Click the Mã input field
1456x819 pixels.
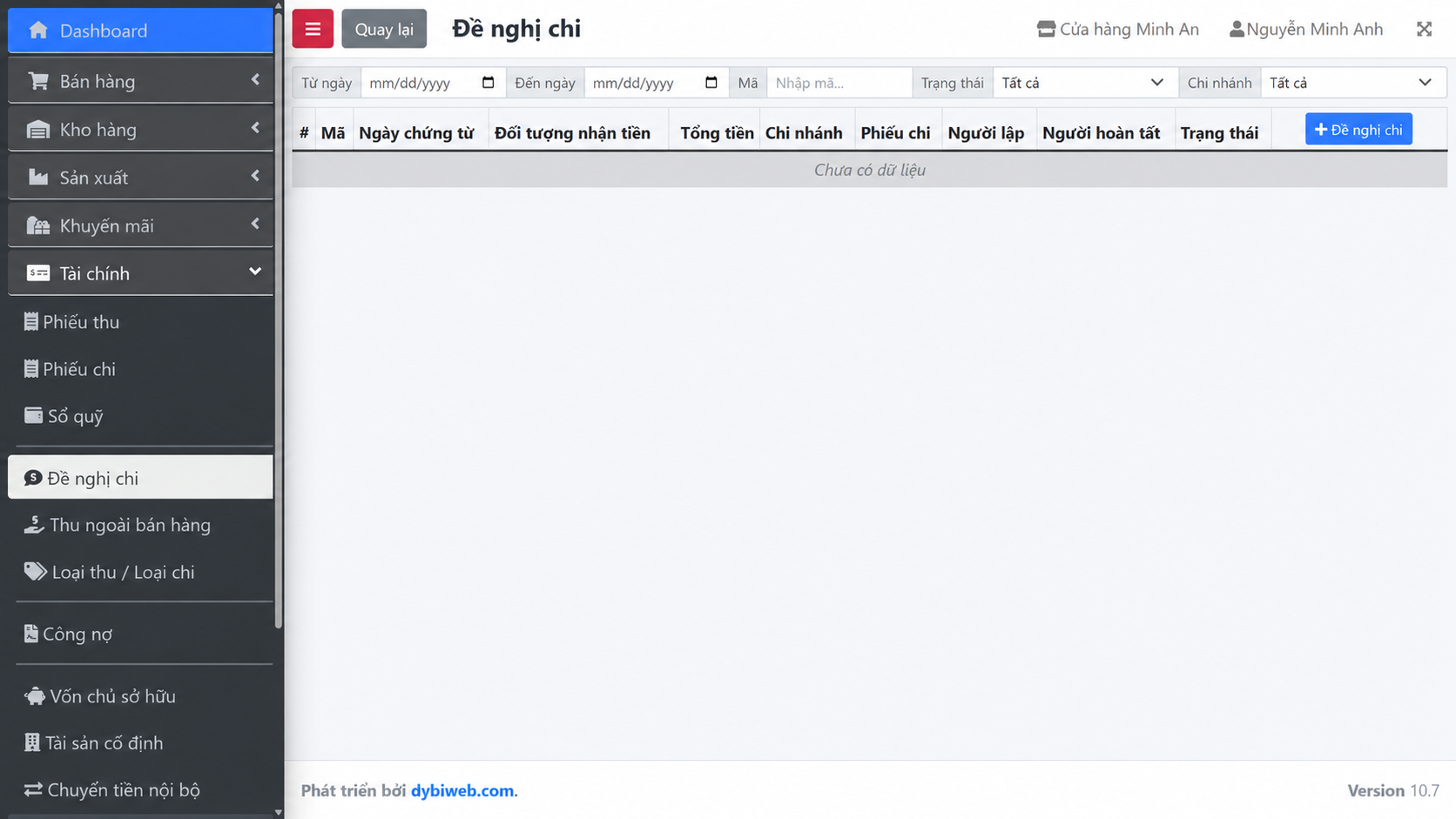[x=839, y=83]
